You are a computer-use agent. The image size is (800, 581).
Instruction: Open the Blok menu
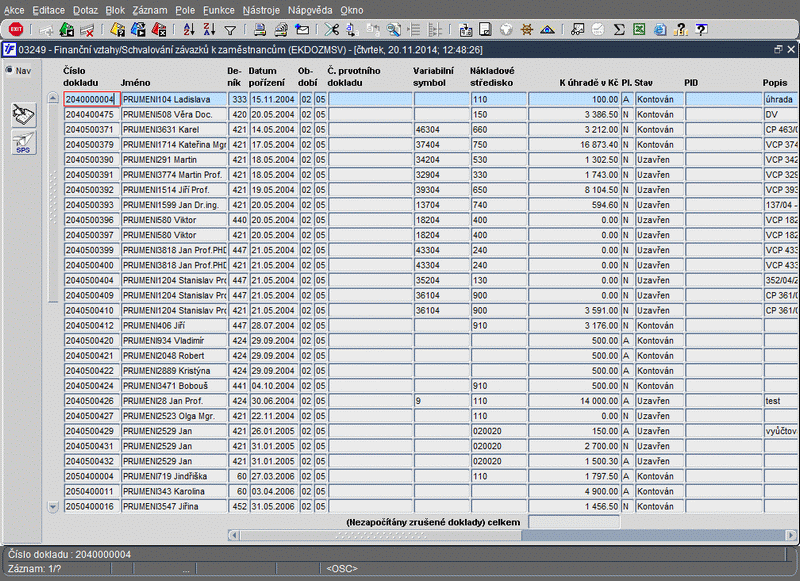tap(115, 10)
